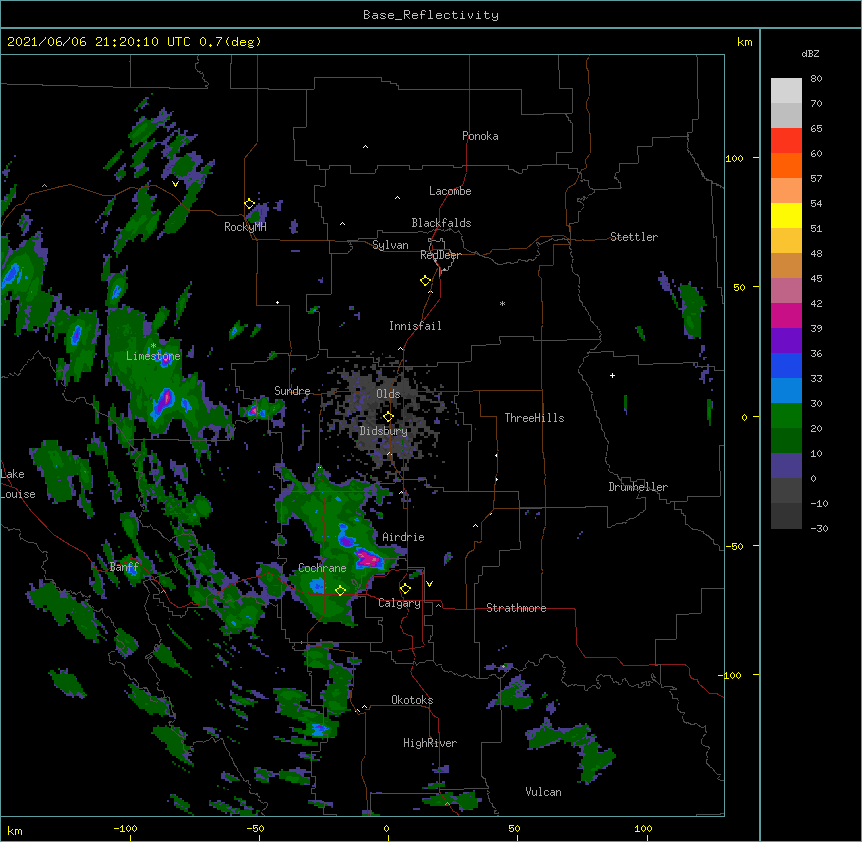
Task: Click the Stettler label
Action: (x=634, y=237)
